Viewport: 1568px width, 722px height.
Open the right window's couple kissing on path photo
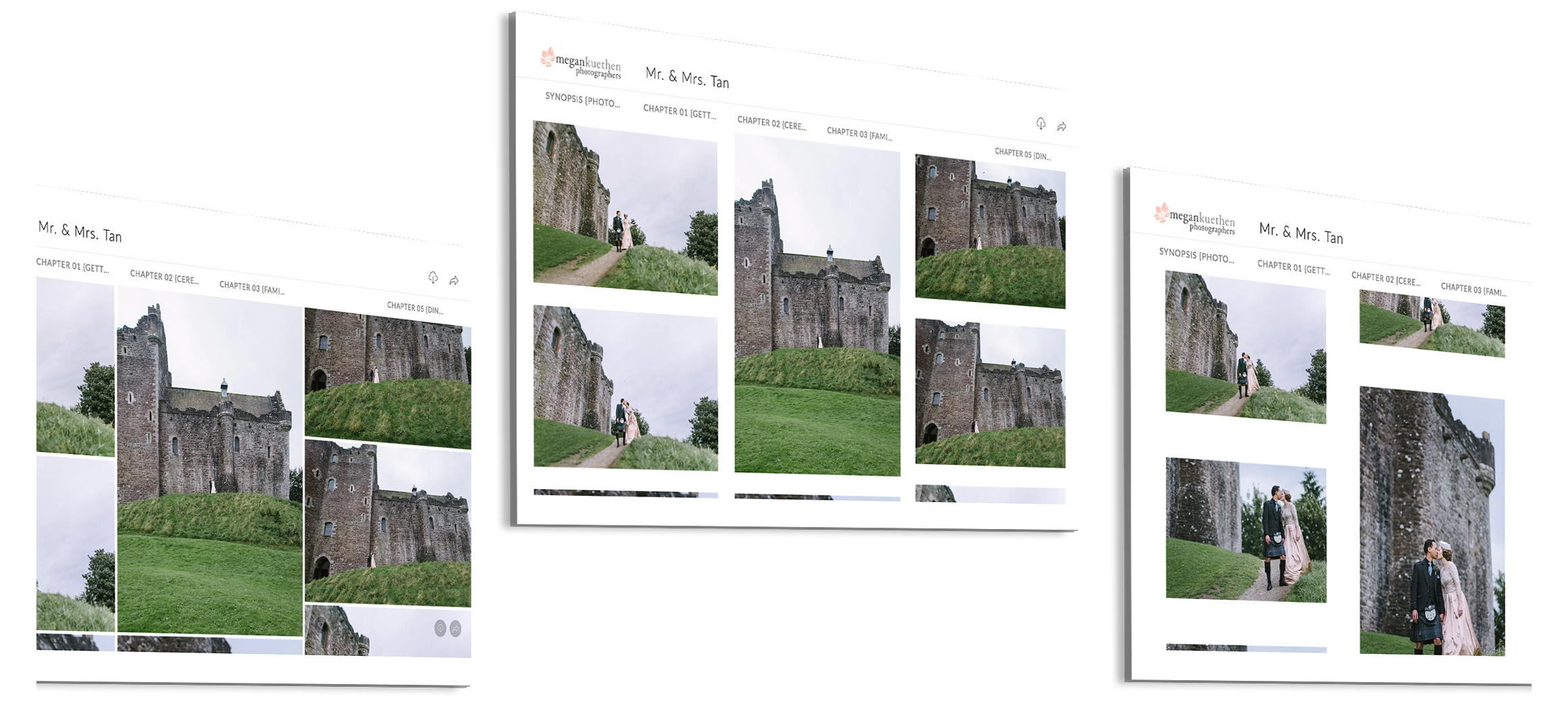point(1245,530)
